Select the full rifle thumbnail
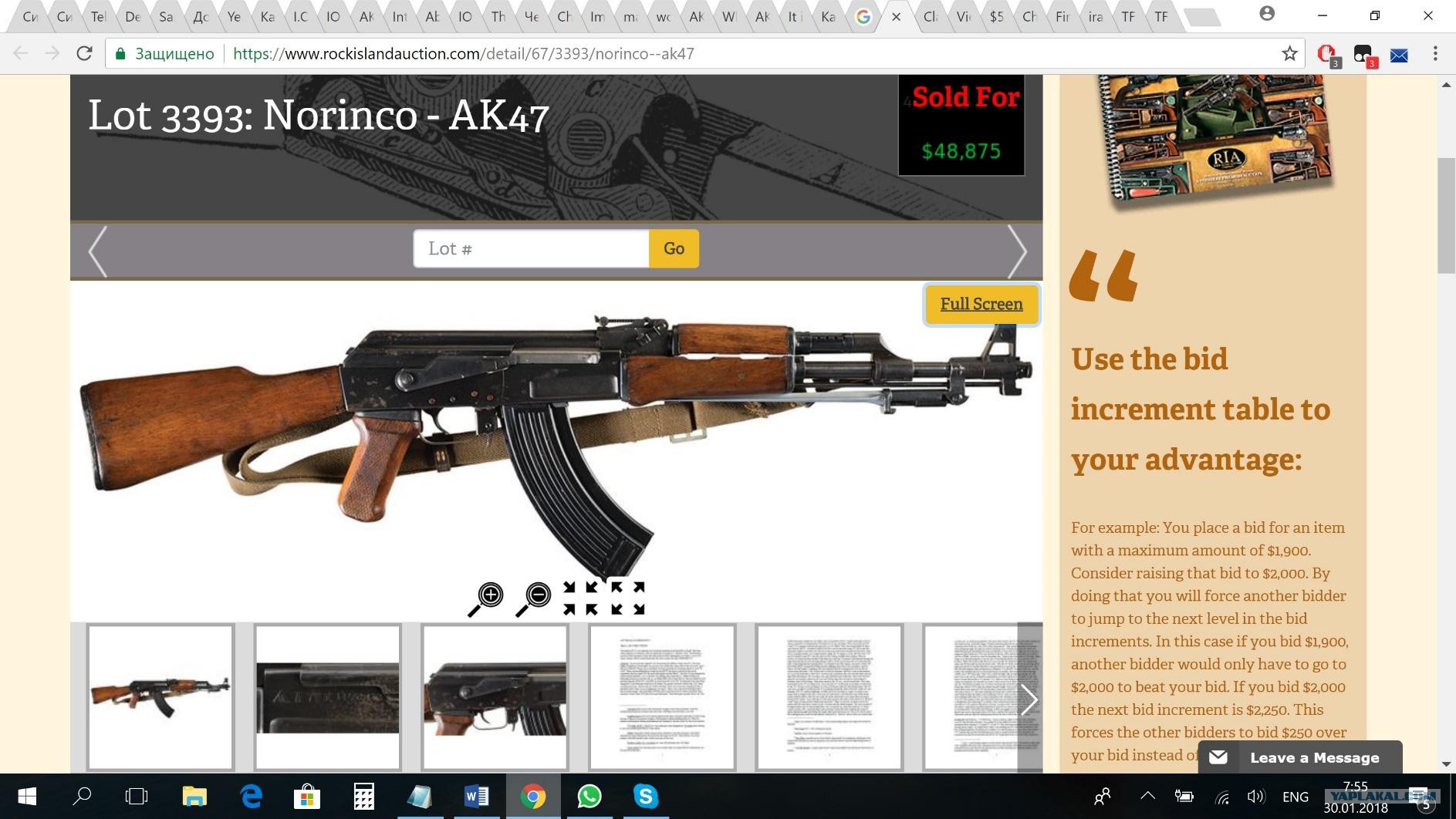This screenshot has height=819, width=1456. click(x=160, y=697)
